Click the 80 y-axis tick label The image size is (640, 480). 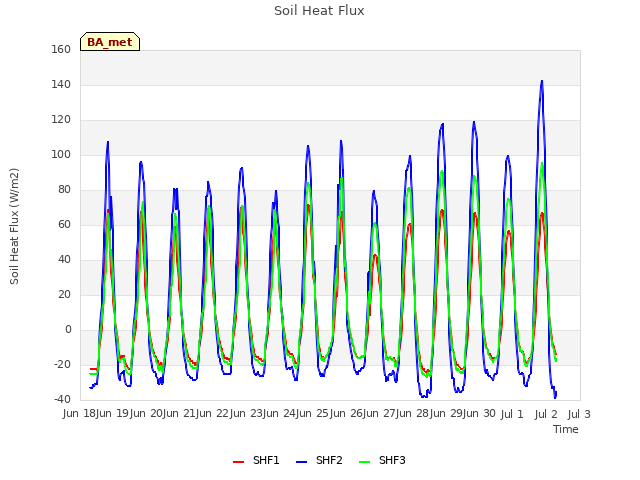pyautogui.click(x=64, y=190)
